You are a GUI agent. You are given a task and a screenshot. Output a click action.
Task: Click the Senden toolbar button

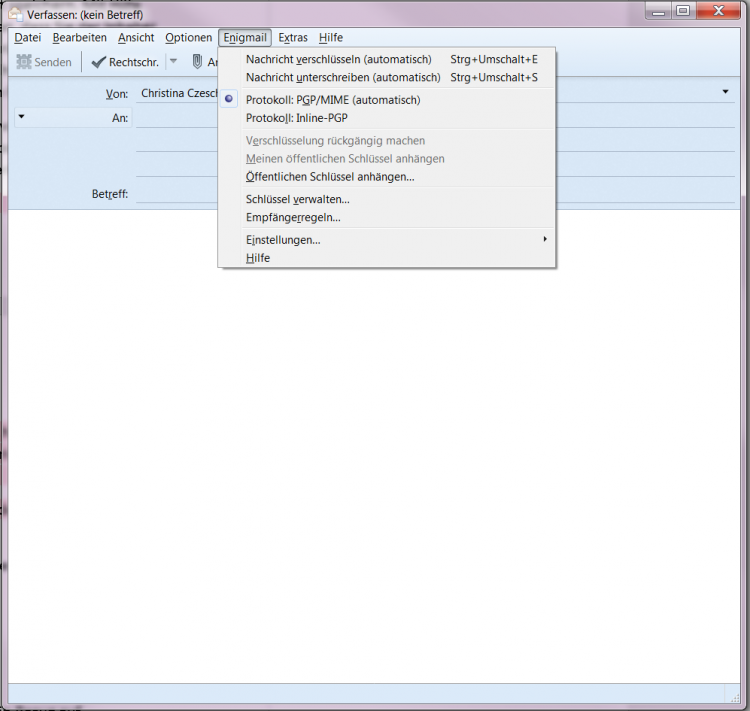44,62
